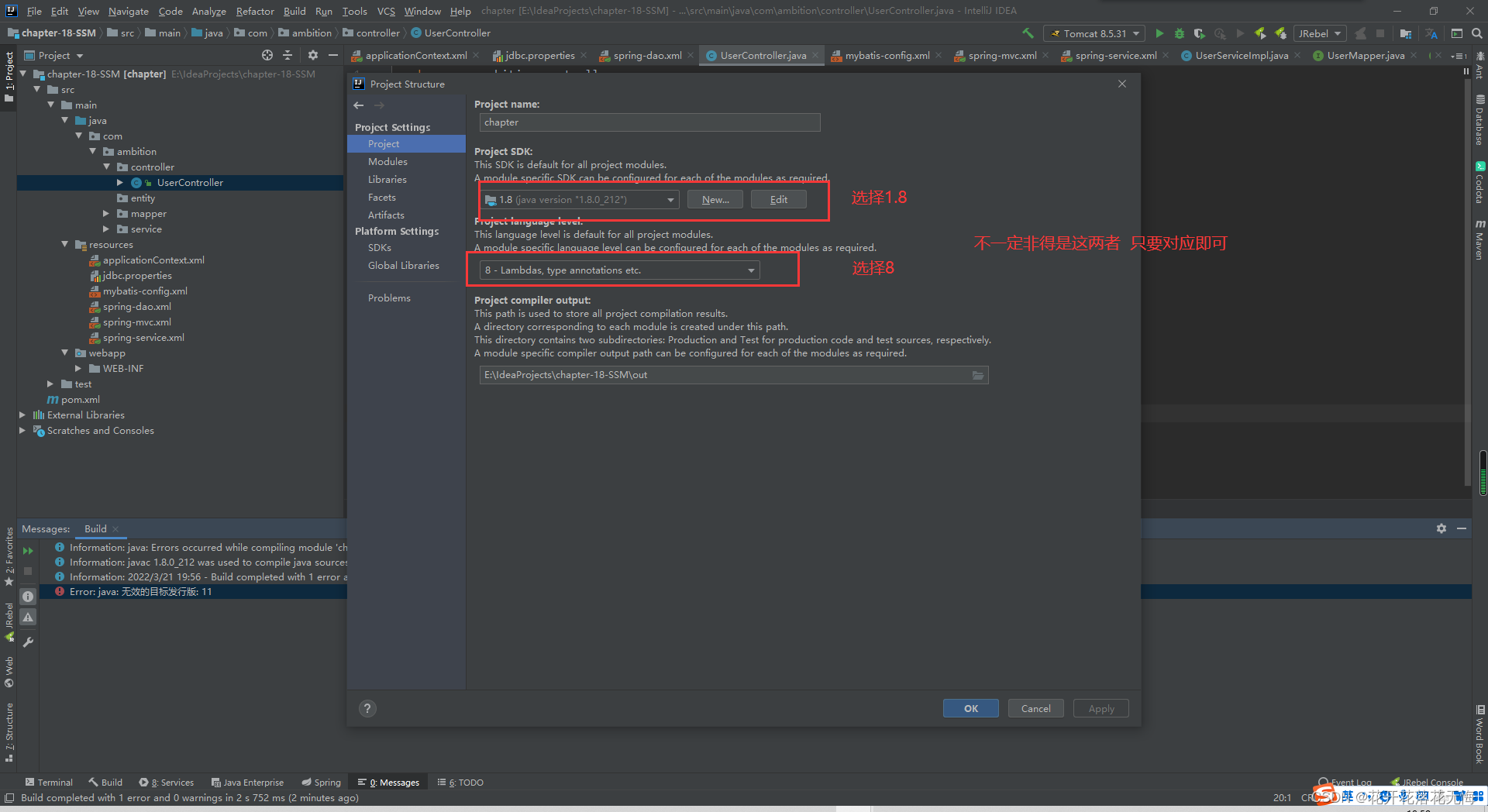Close the Build messages tab
1488x812 pixels.
pos(115,529)
